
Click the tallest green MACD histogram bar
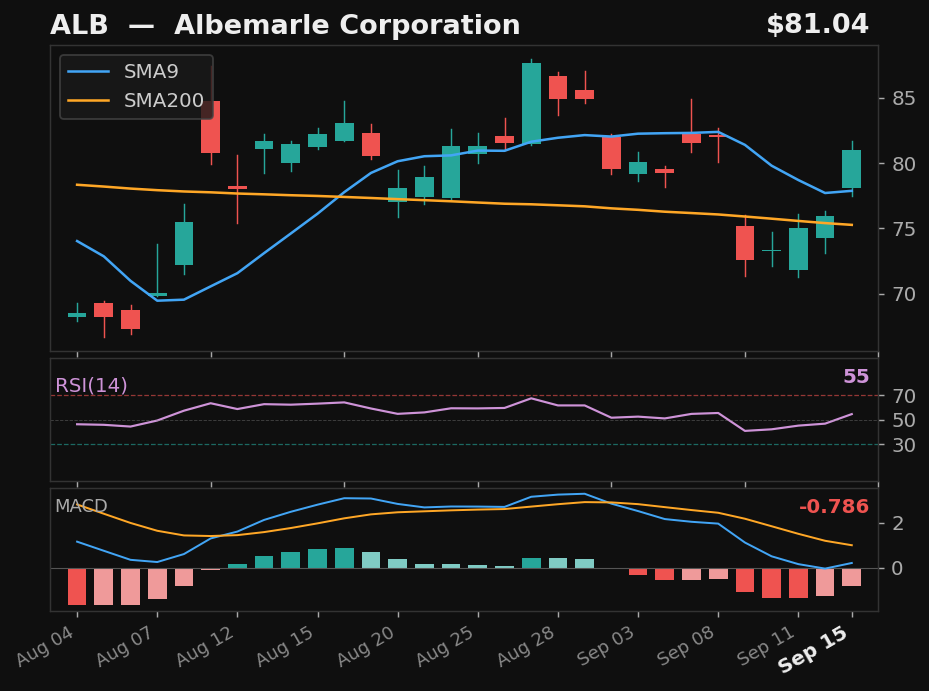[344, 558]
